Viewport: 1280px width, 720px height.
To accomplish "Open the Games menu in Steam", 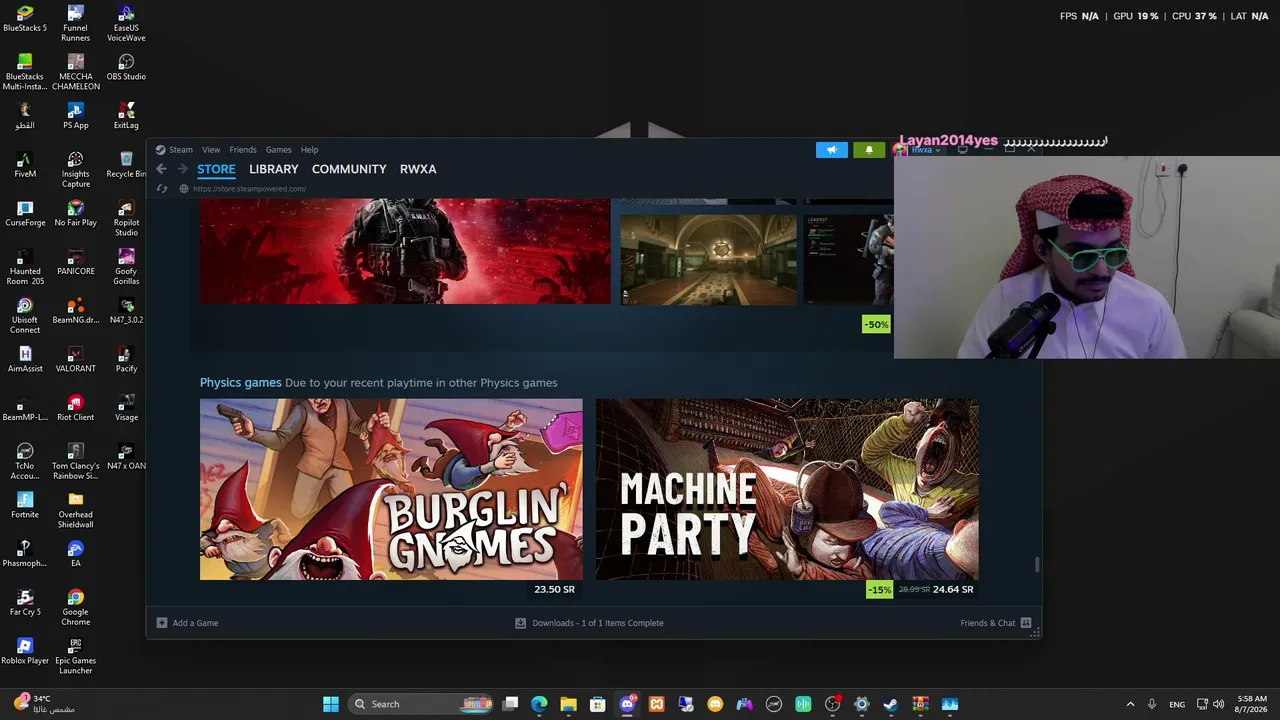I will pyautogui.click(x=279, y=150).
